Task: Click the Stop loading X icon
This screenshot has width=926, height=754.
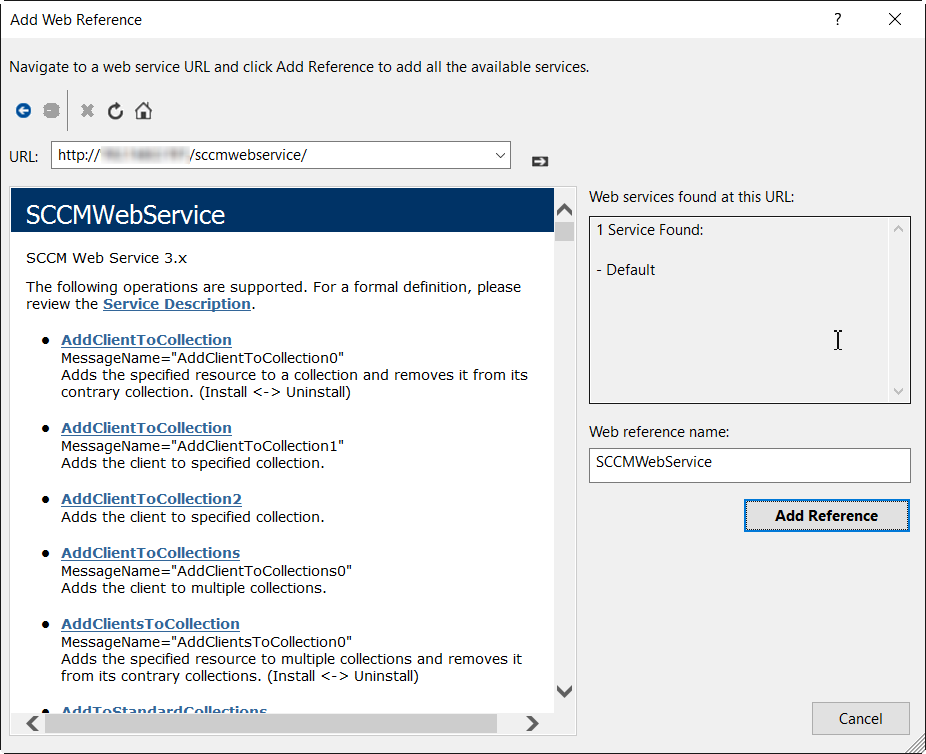Action: coord(87,110)
